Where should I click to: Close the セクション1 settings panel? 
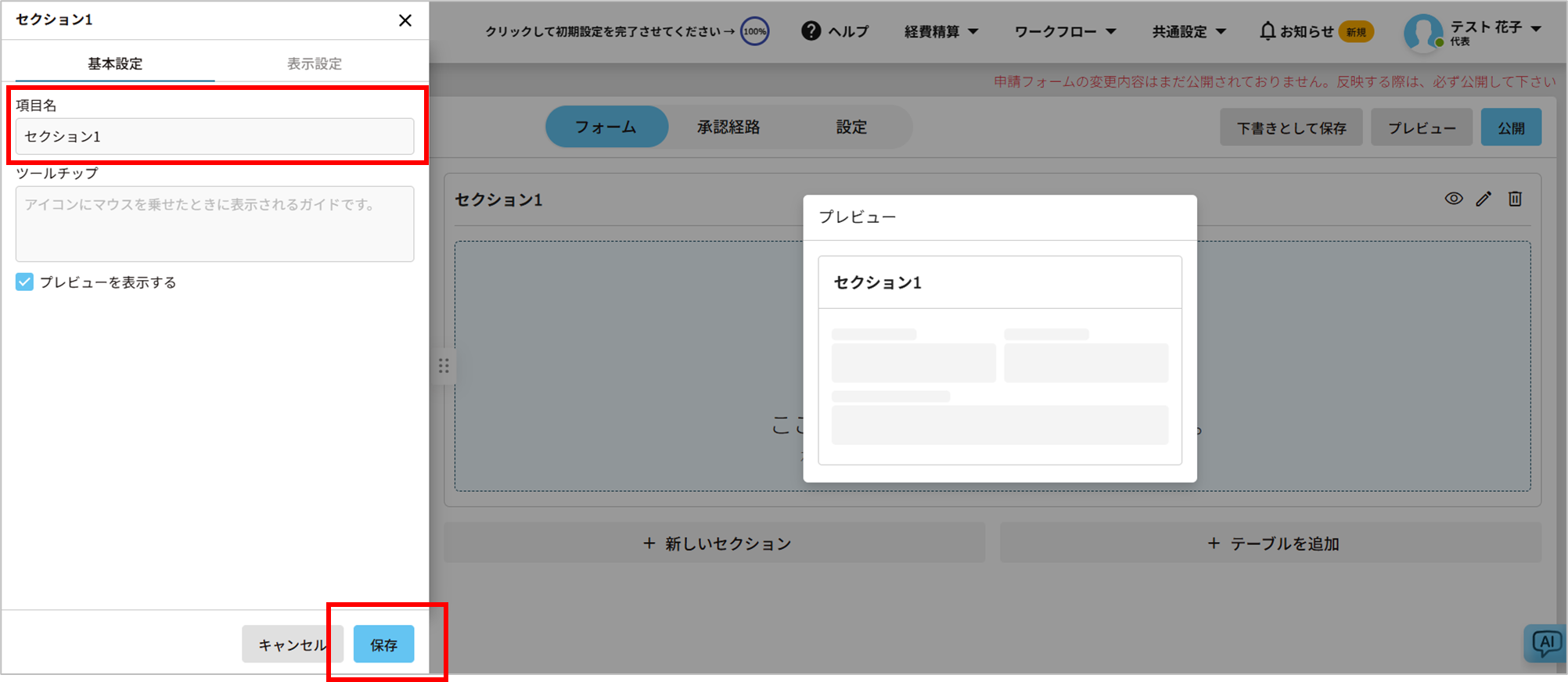click(x=405, y=20)
